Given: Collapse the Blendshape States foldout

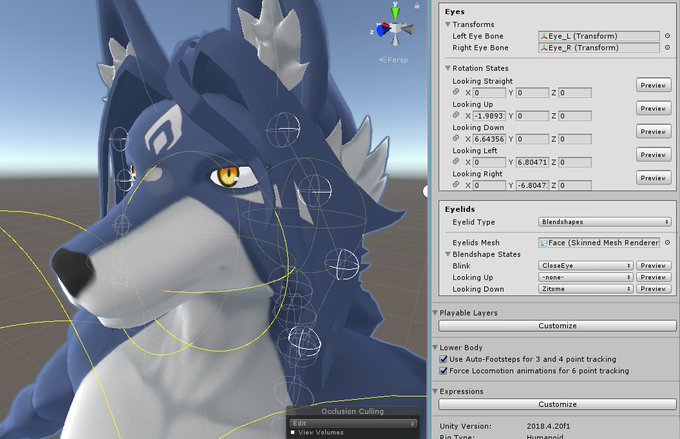Looking at the screenshot, I should tap(448, 254).
